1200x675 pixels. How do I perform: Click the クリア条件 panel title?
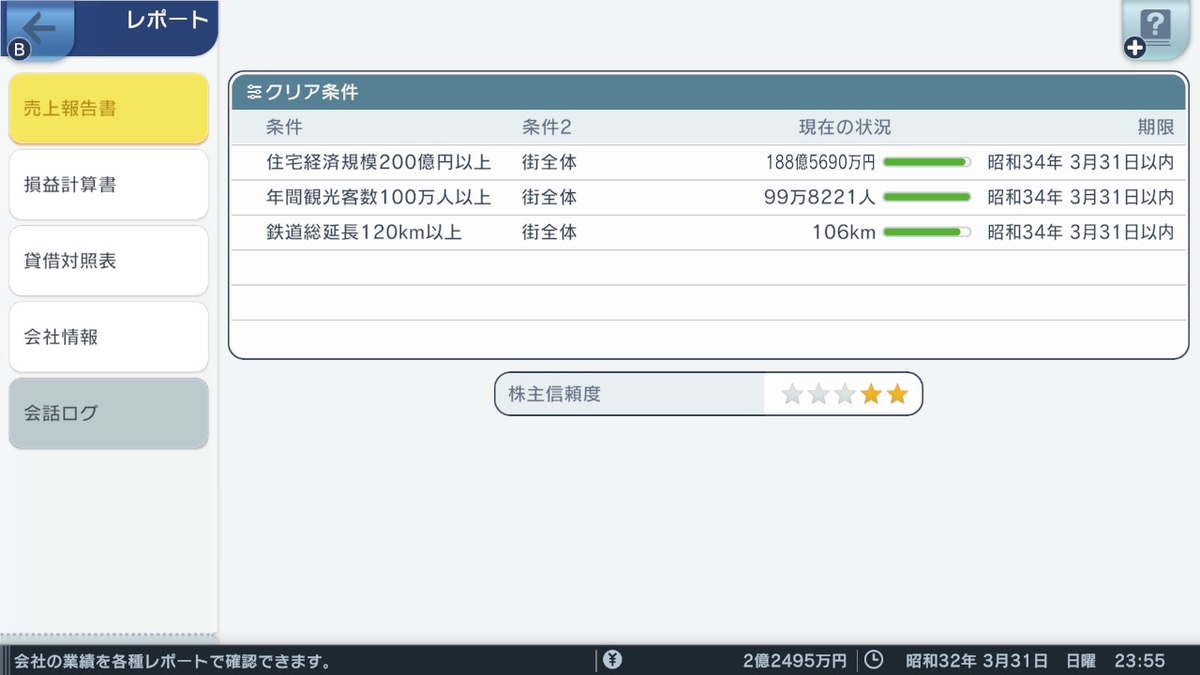pos(312,93)
